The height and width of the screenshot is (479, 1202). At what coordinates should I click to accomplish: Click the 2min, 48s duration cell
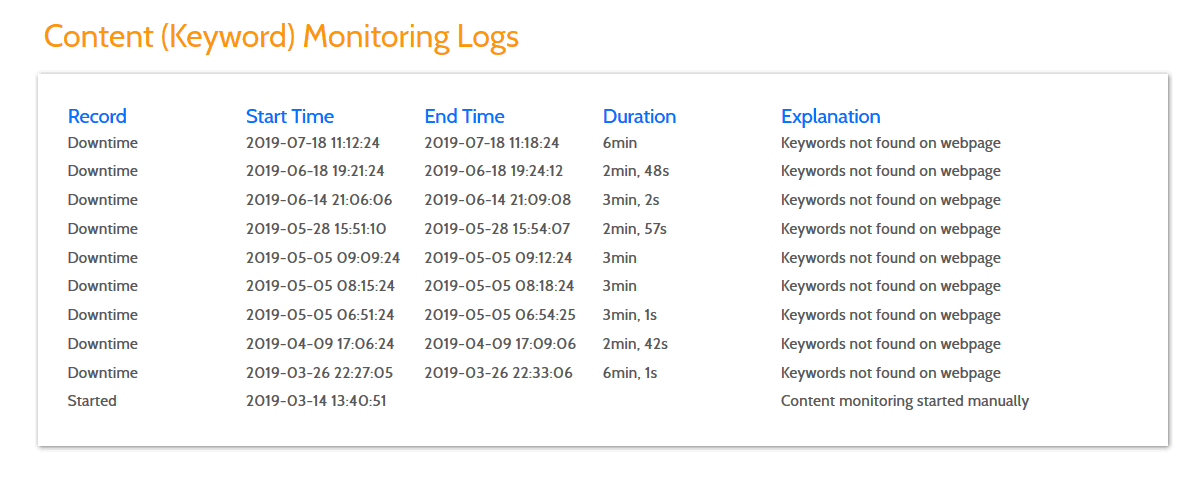click(635, 171)
